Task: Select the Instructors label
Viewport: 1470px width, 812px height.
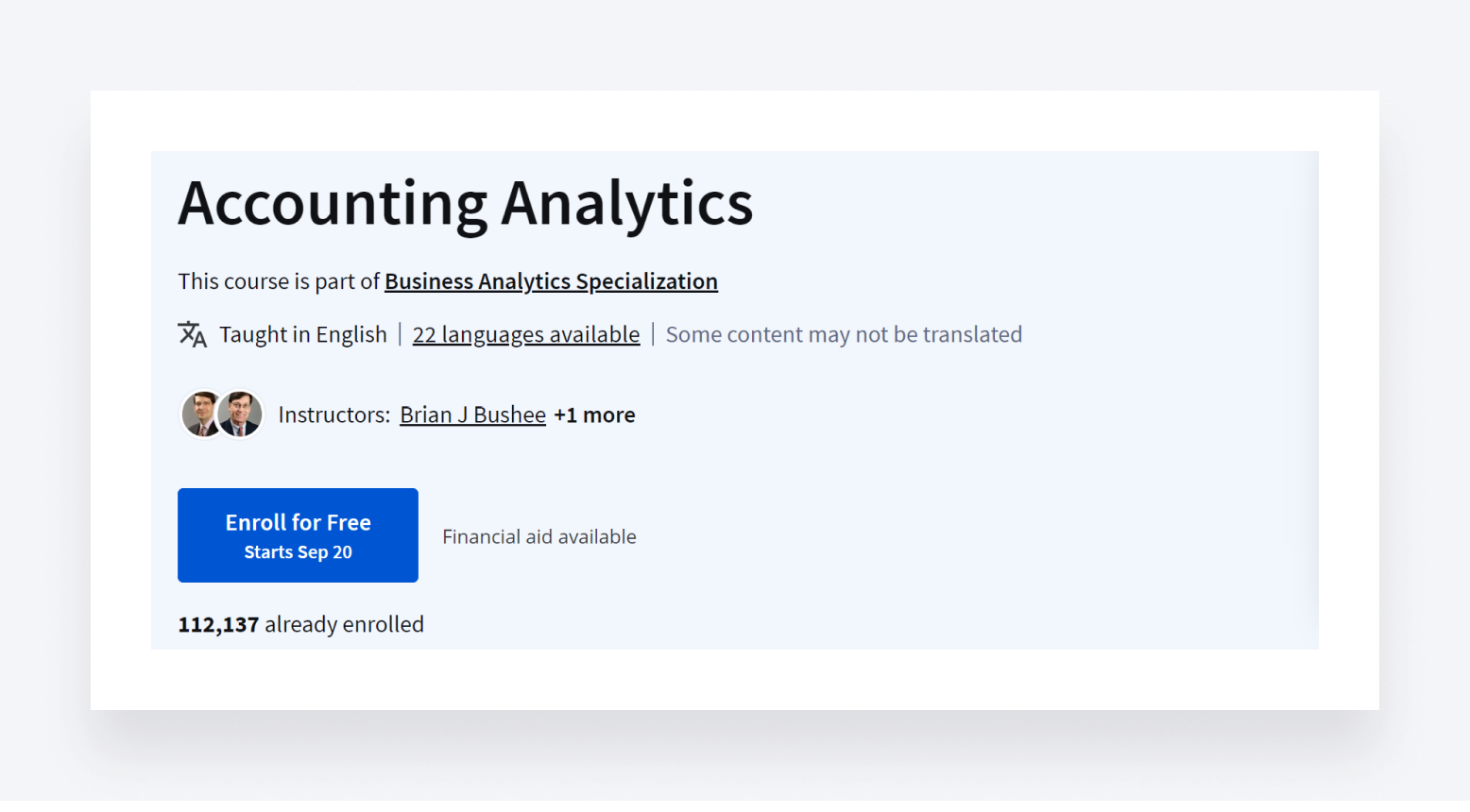Action: 333,414
